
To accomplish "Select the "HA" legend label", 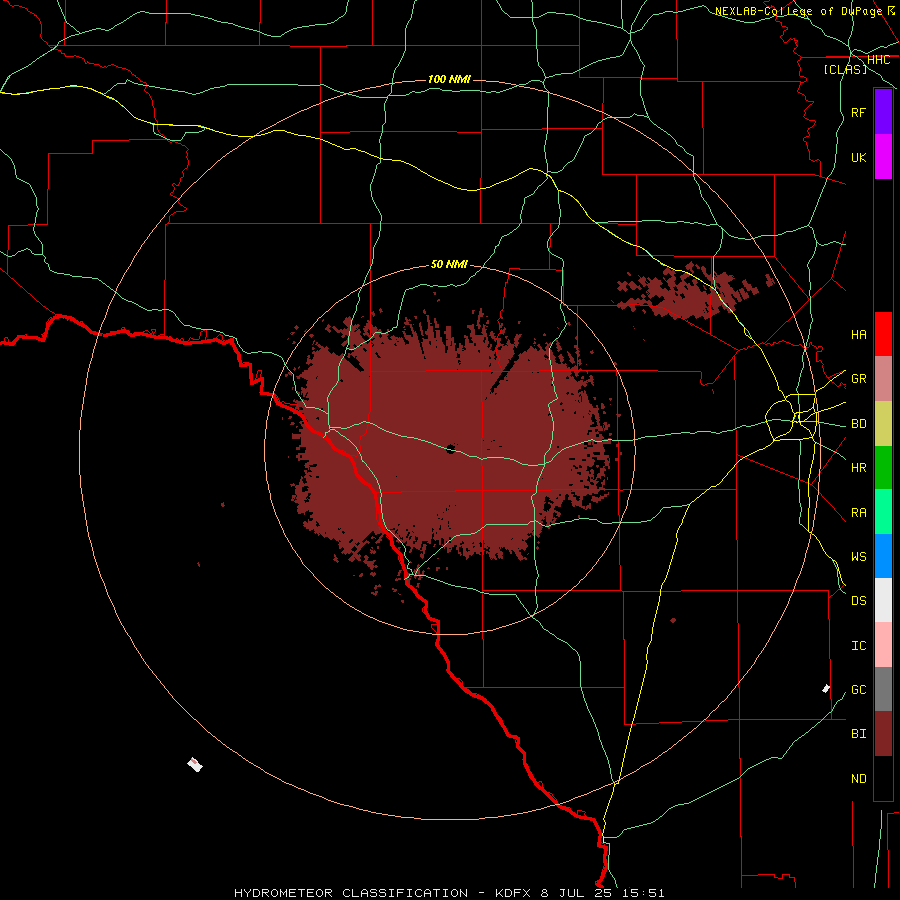I will [858, 334].
